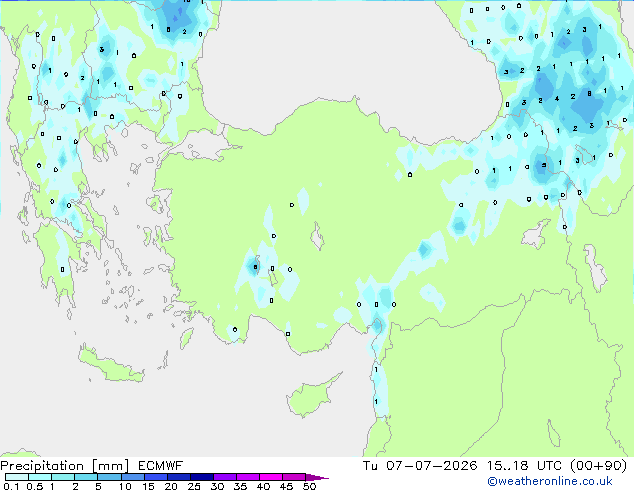Click the 30–35 mm purple legend box
This screenshot has width=634, height=490.
click(224, 477)
